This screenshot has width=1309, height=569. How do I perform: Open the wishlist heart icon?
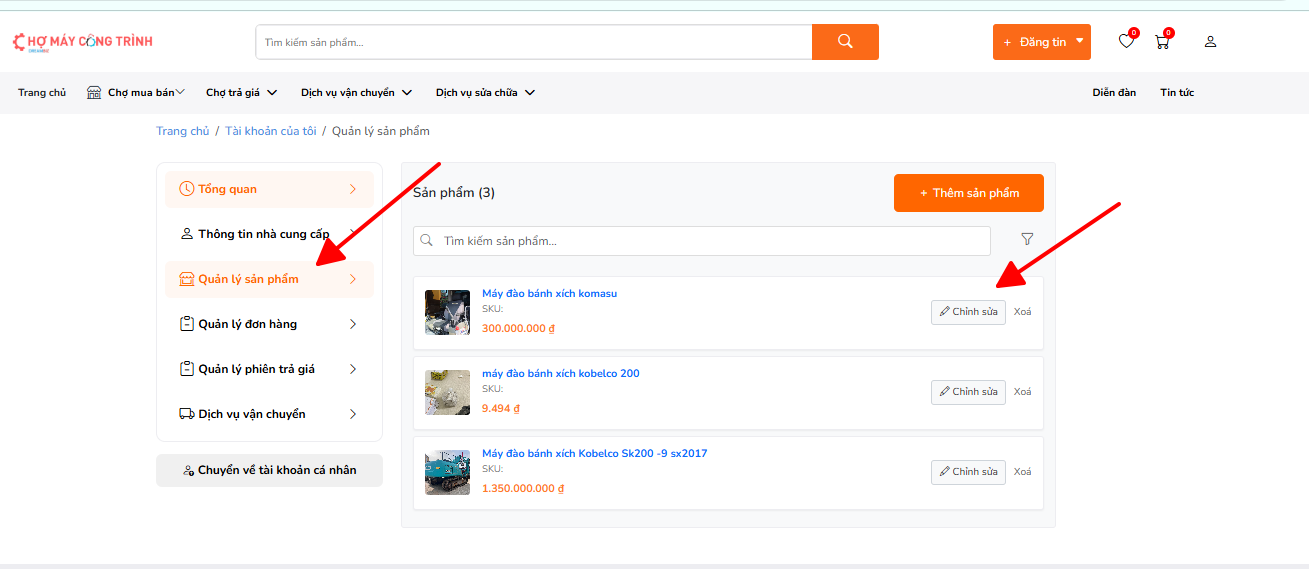(1126, 42)
